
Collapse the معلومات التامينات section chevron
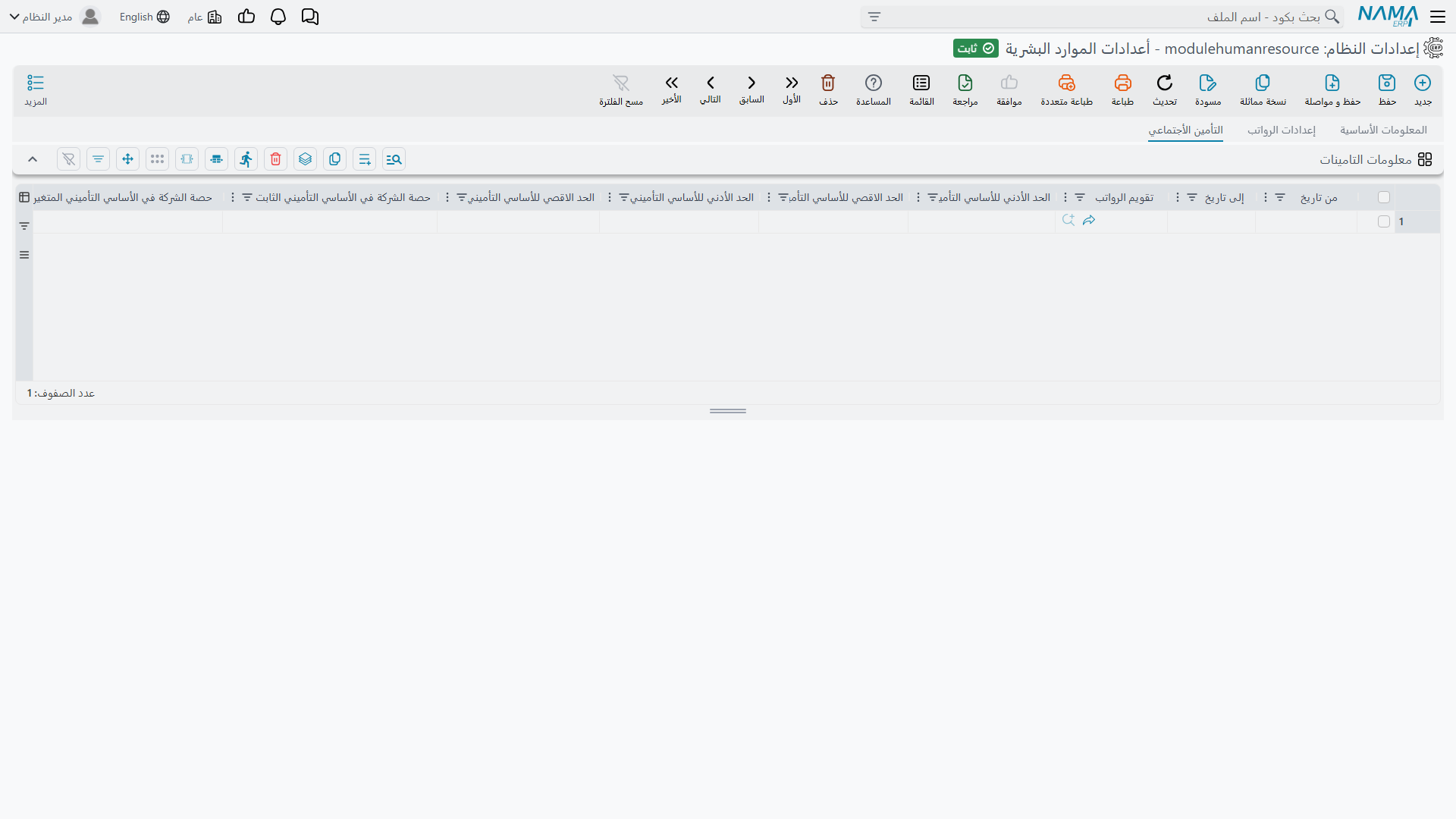[33, 159]
